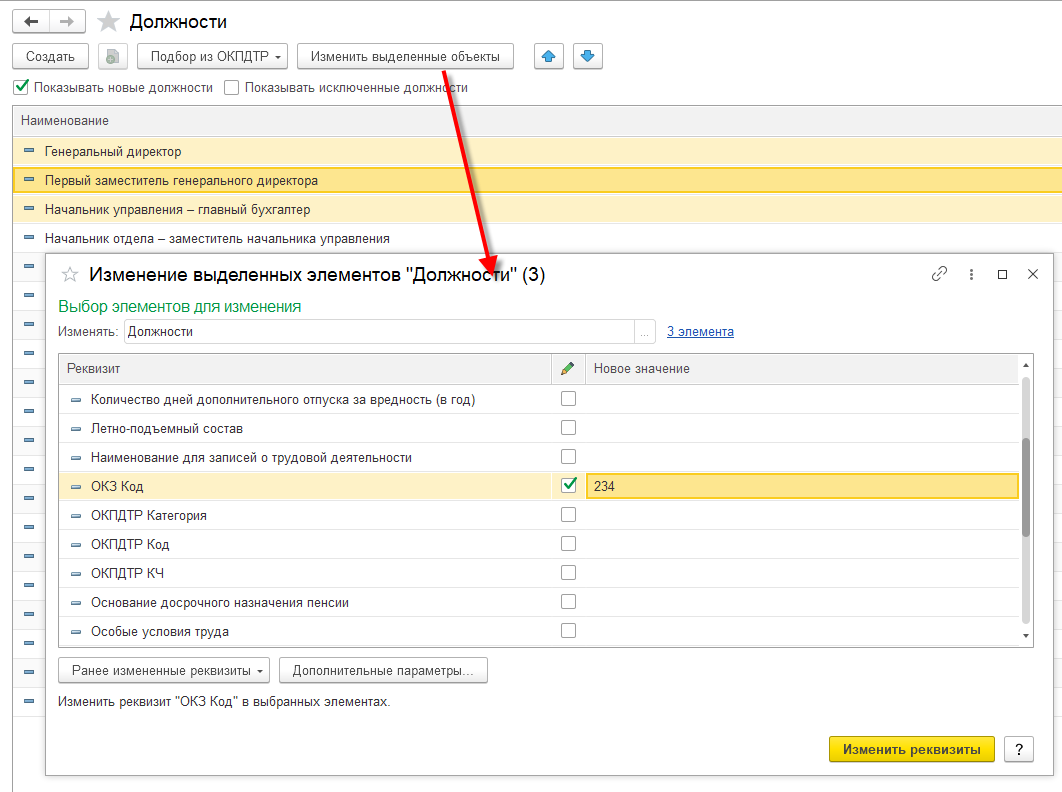
Task: Open the Подбор из ОКПДТР dropdown
Action: [212, 57]
